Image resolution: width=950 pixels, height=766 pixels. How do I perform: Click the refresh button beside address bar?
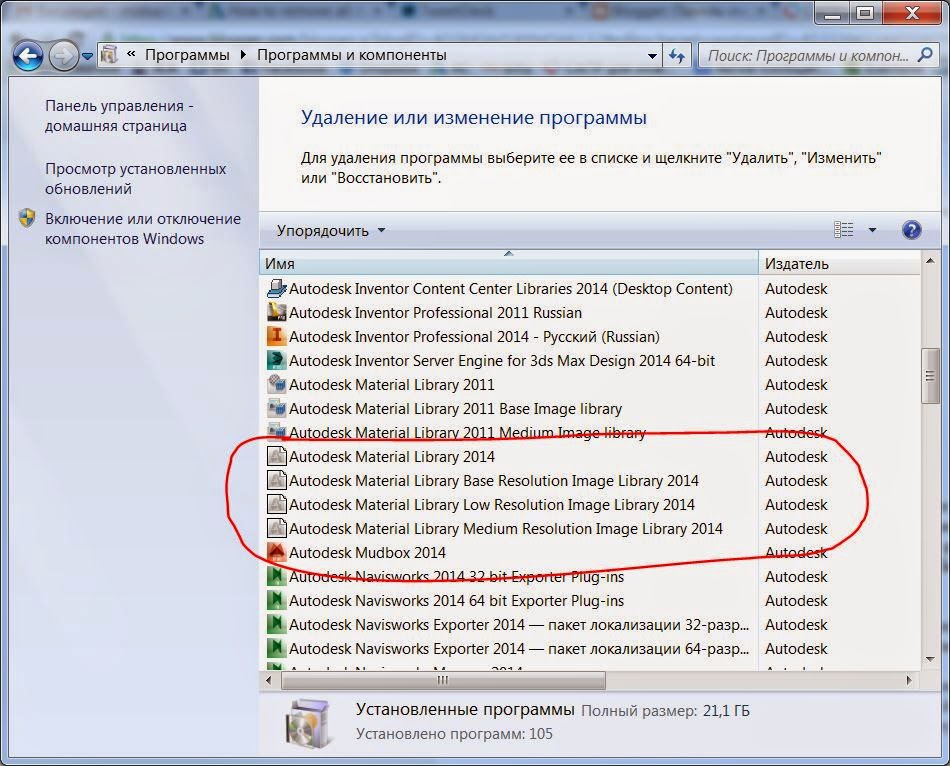[677, 56]
